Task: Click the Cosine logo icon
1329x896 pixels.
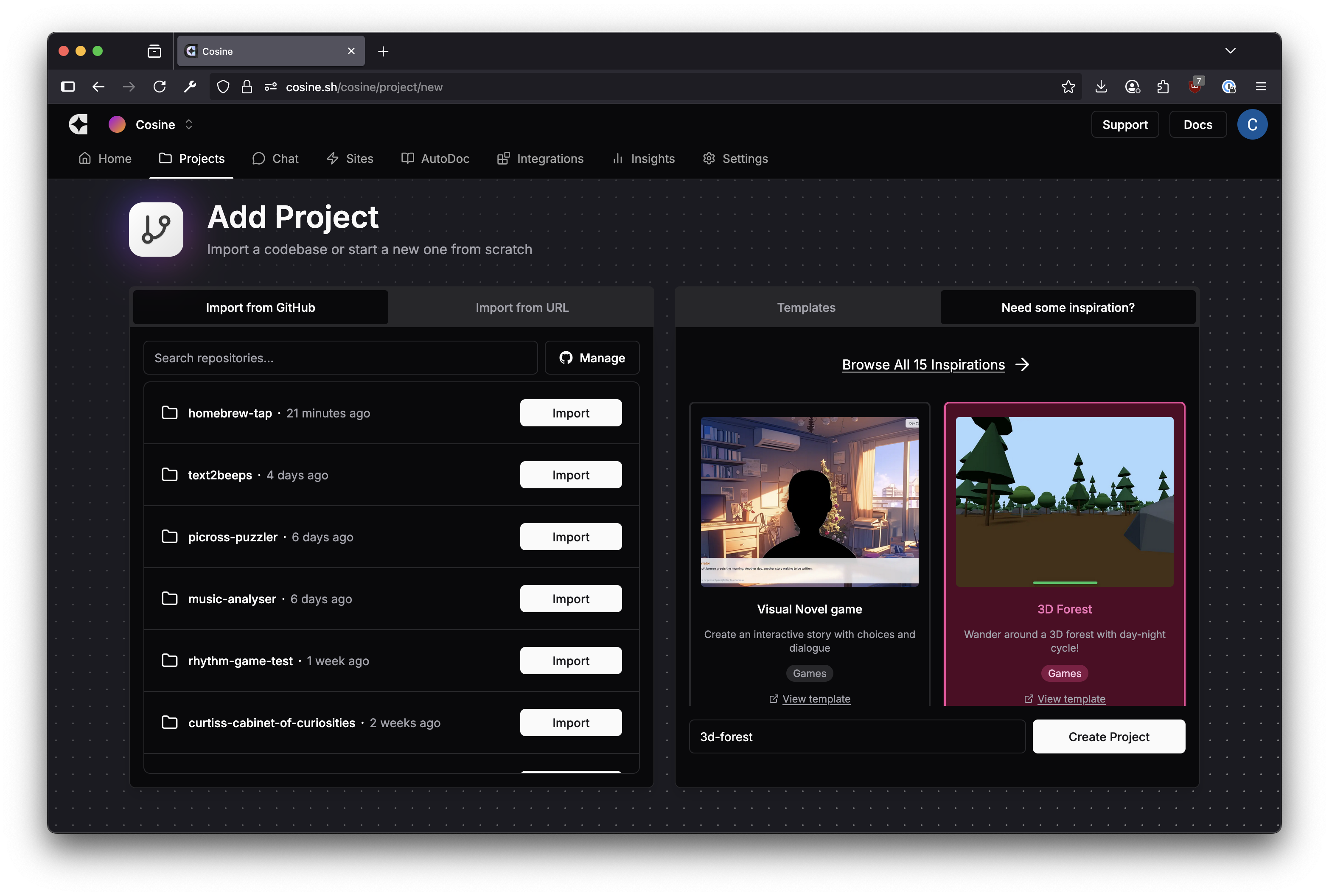Action: (78, 125)
